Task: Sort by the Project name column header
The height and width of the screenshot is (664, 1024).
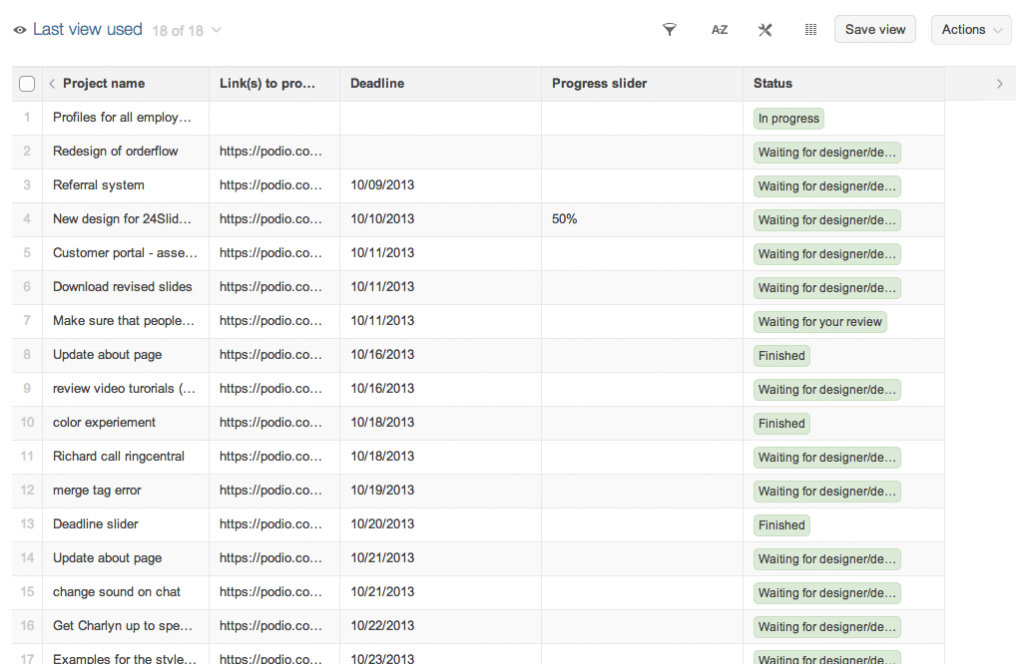Action: [104, 84]
